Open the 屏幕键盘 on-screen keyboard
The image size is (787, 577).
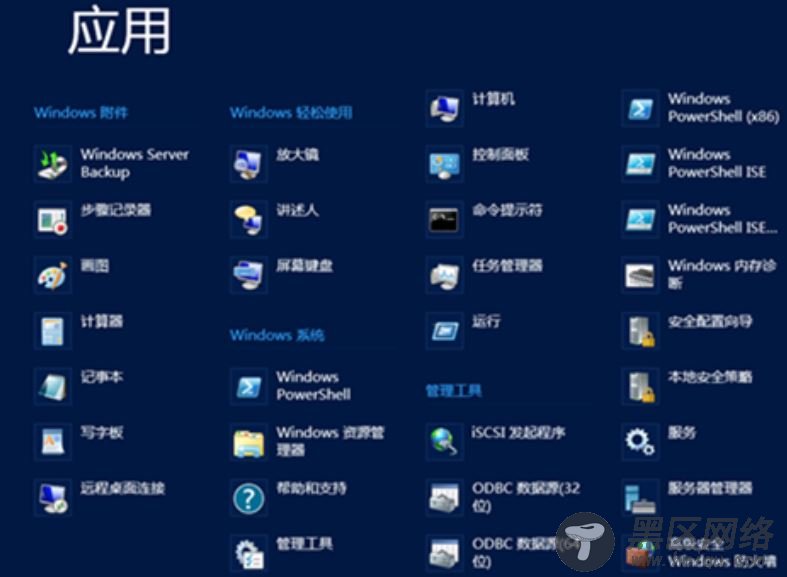point(282,274)
